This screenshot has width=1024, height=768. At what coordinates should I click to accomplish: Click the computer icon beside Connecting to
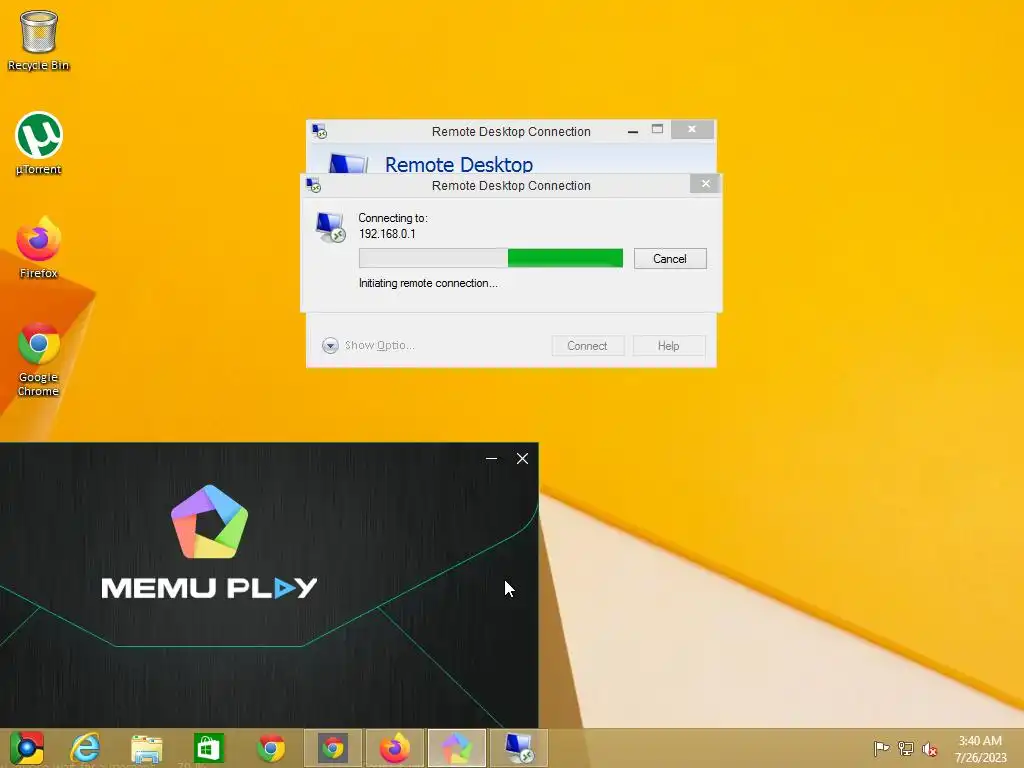click(330, 227)
